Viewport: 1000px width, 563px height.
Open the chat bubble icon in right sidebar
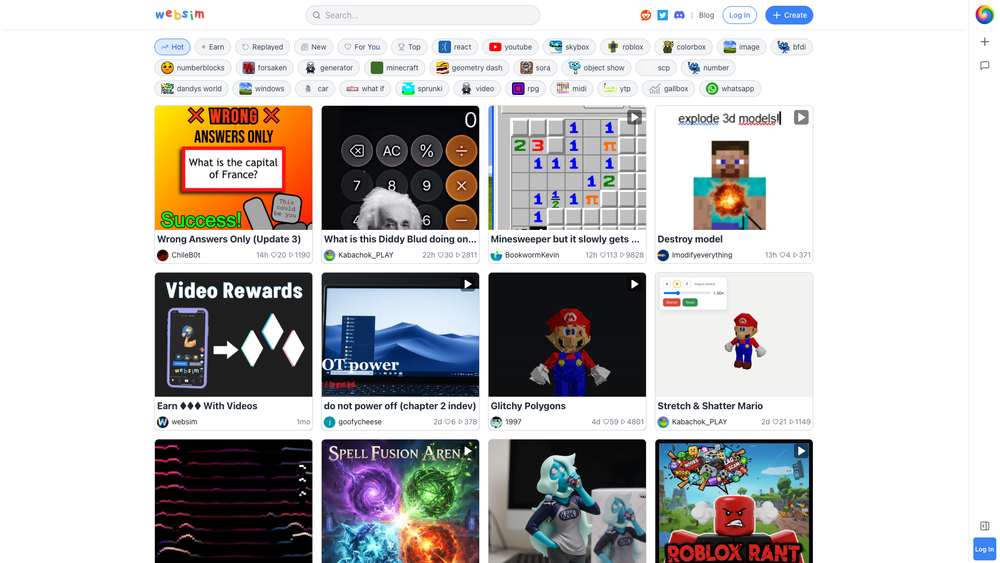[x=985, y=66]
